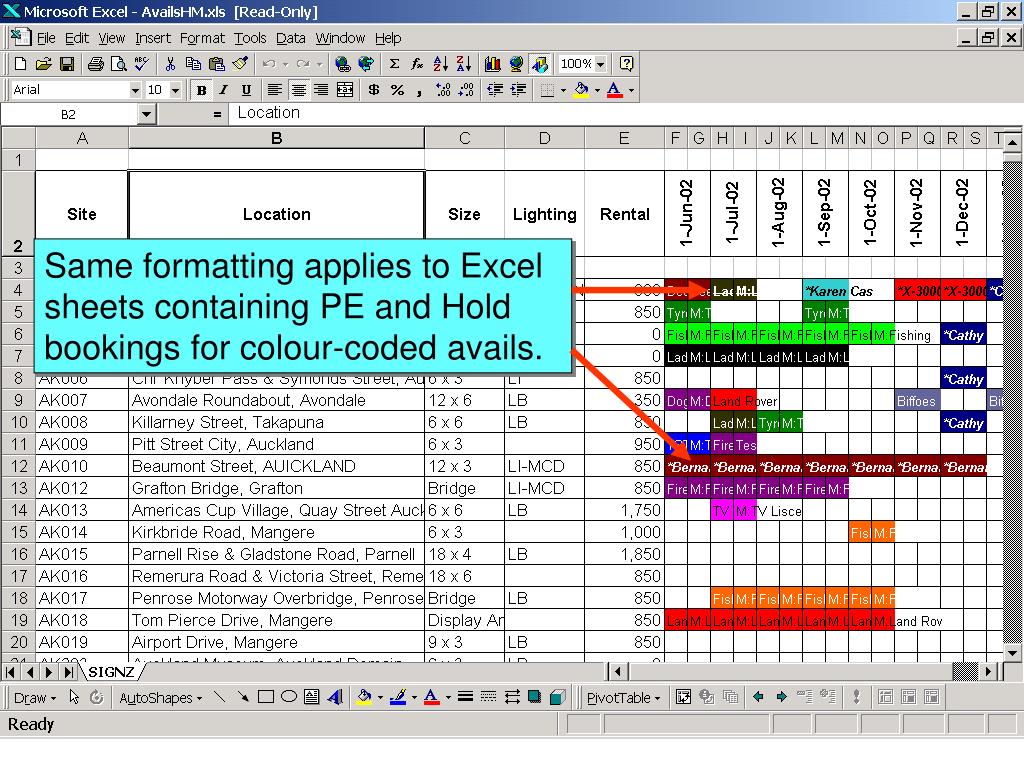Click the formula bar showing Location
This screenshot has width=1024, height=768.
[x=624, y=114]
